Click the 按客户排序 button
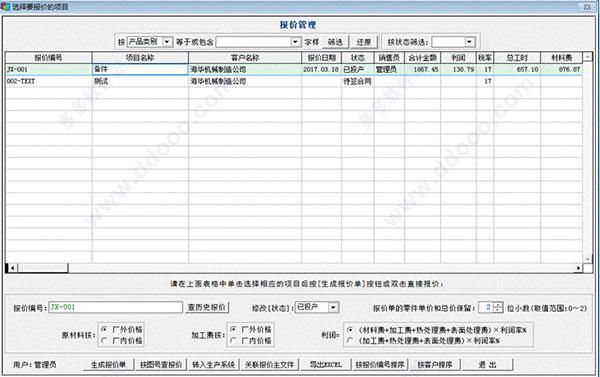 pyautogui.click(x=435, y=365)
